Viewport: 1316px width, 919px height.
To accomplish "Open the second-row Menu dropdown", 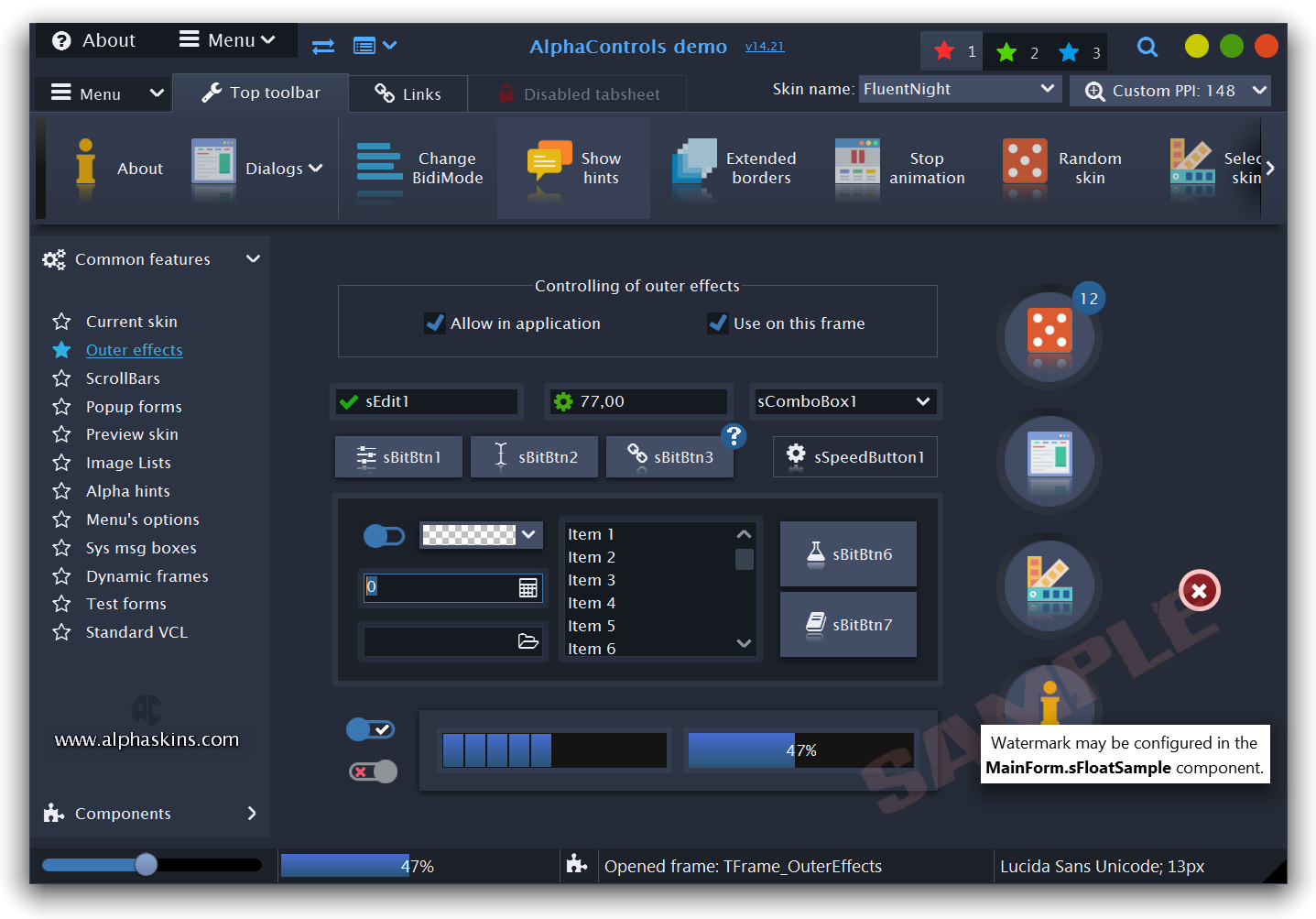I will click(x=106, y=93).
